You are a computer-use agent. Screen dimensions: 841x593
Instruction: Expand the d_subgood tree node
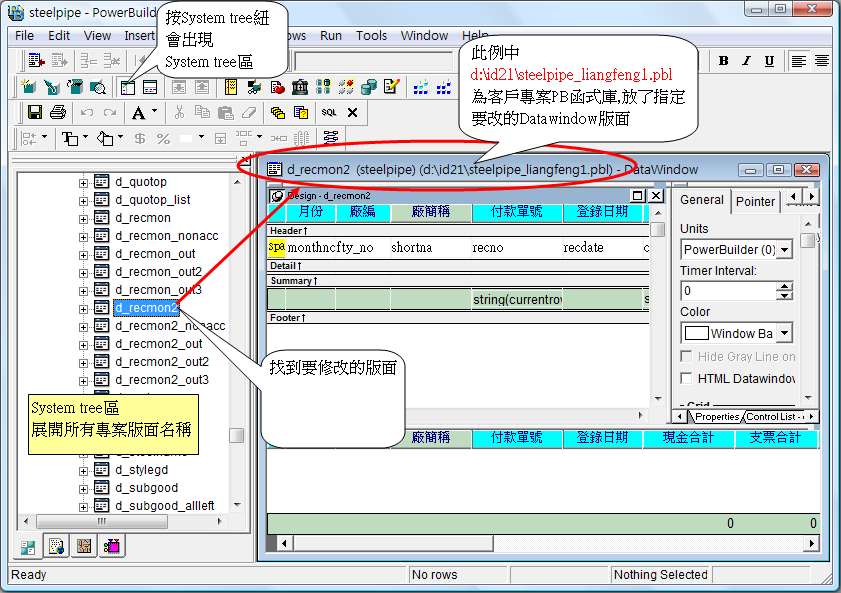click(x=83, y=489)
